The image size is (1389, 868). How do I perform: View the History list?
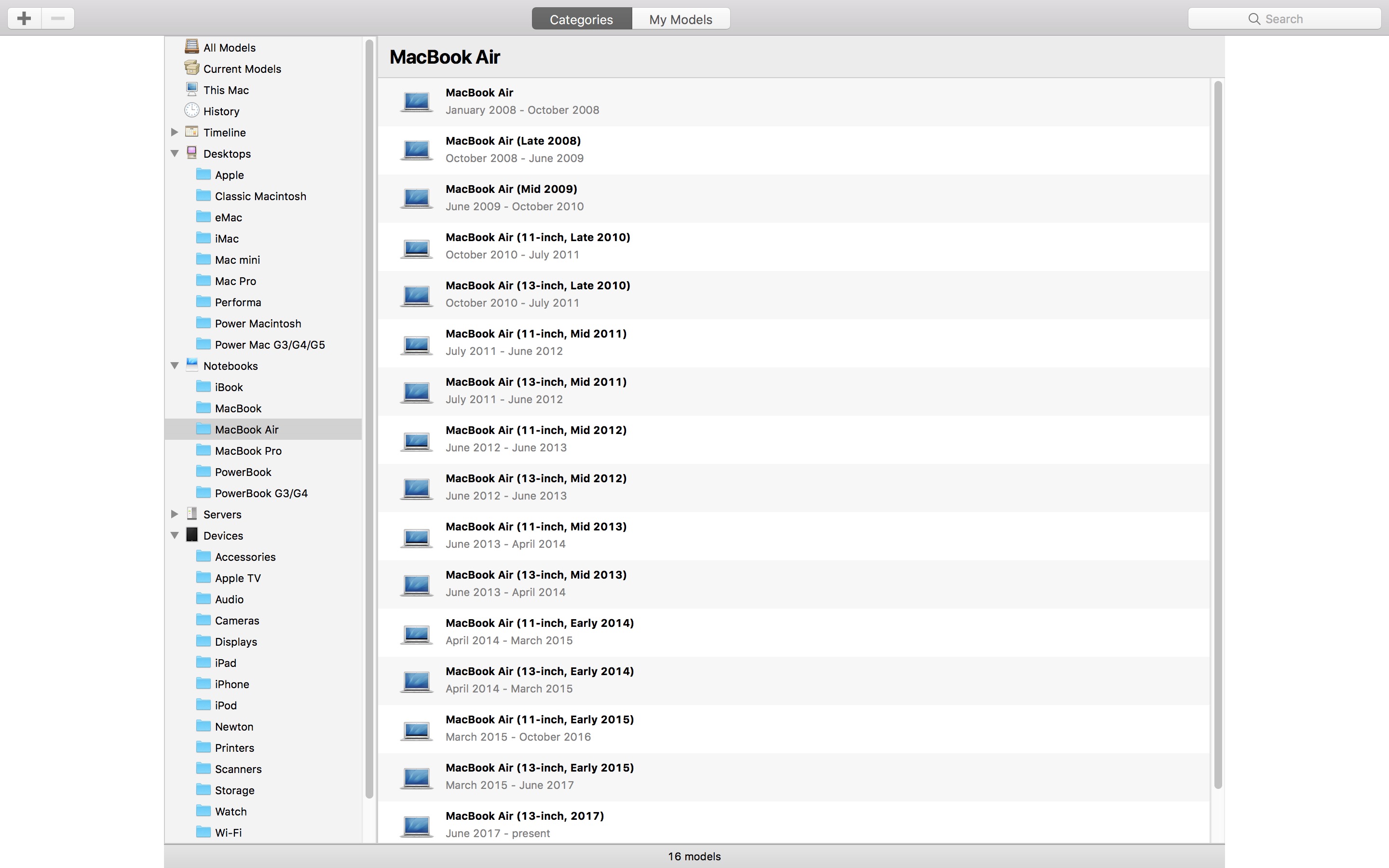pos(221,111)
